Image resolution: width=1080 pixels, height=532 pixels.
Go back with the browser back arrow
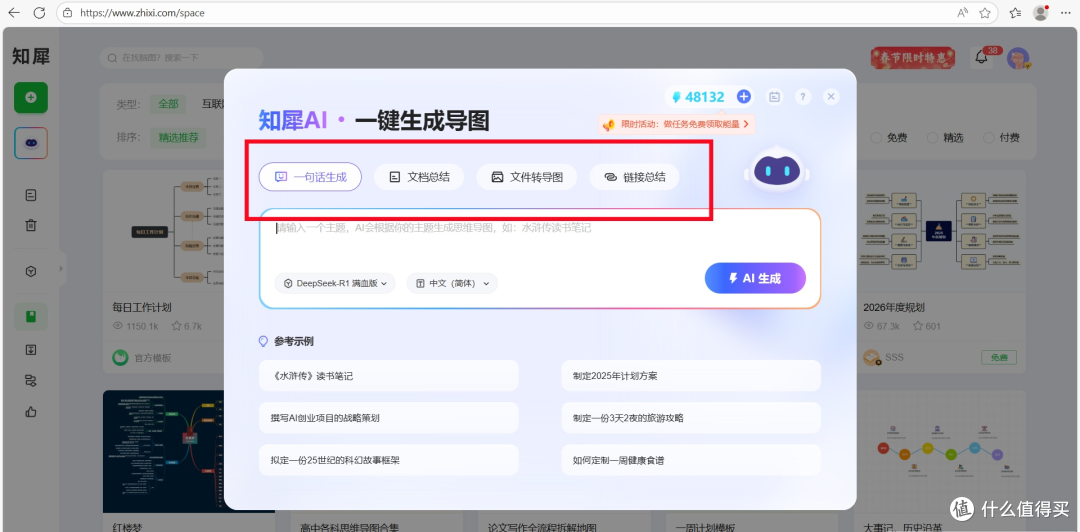tap(14, 12)
